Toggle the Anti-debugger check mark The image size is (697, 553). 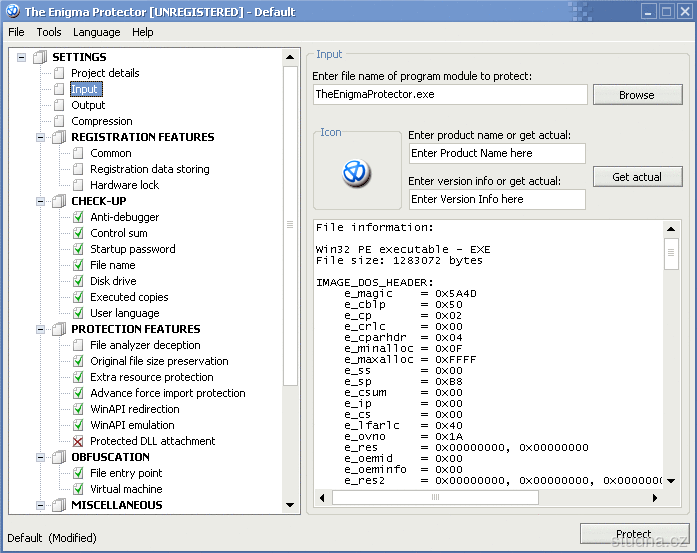[78, 217]
